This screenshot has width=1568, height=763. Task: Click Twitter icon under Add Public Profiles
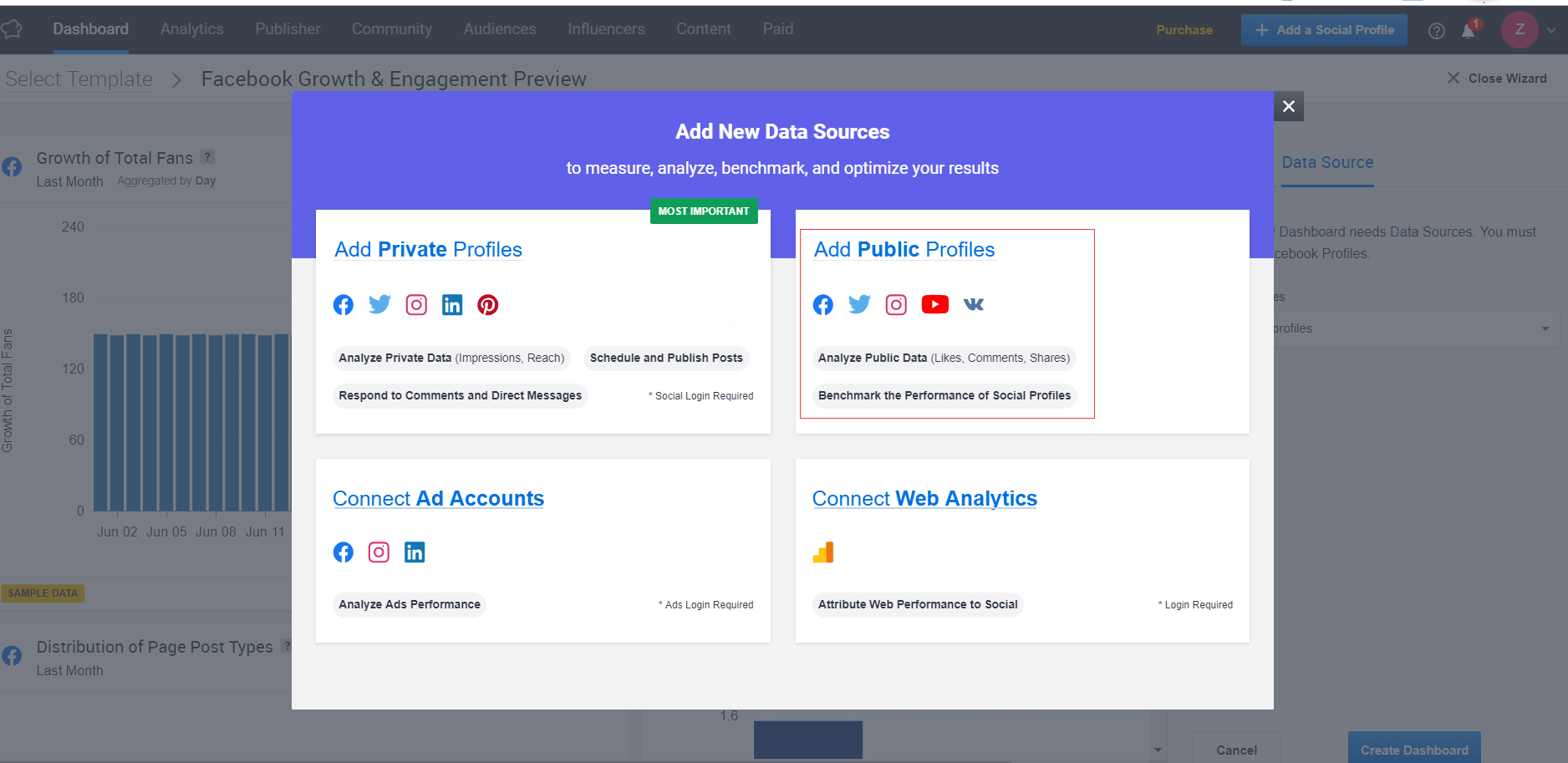[x=859, y=304]
